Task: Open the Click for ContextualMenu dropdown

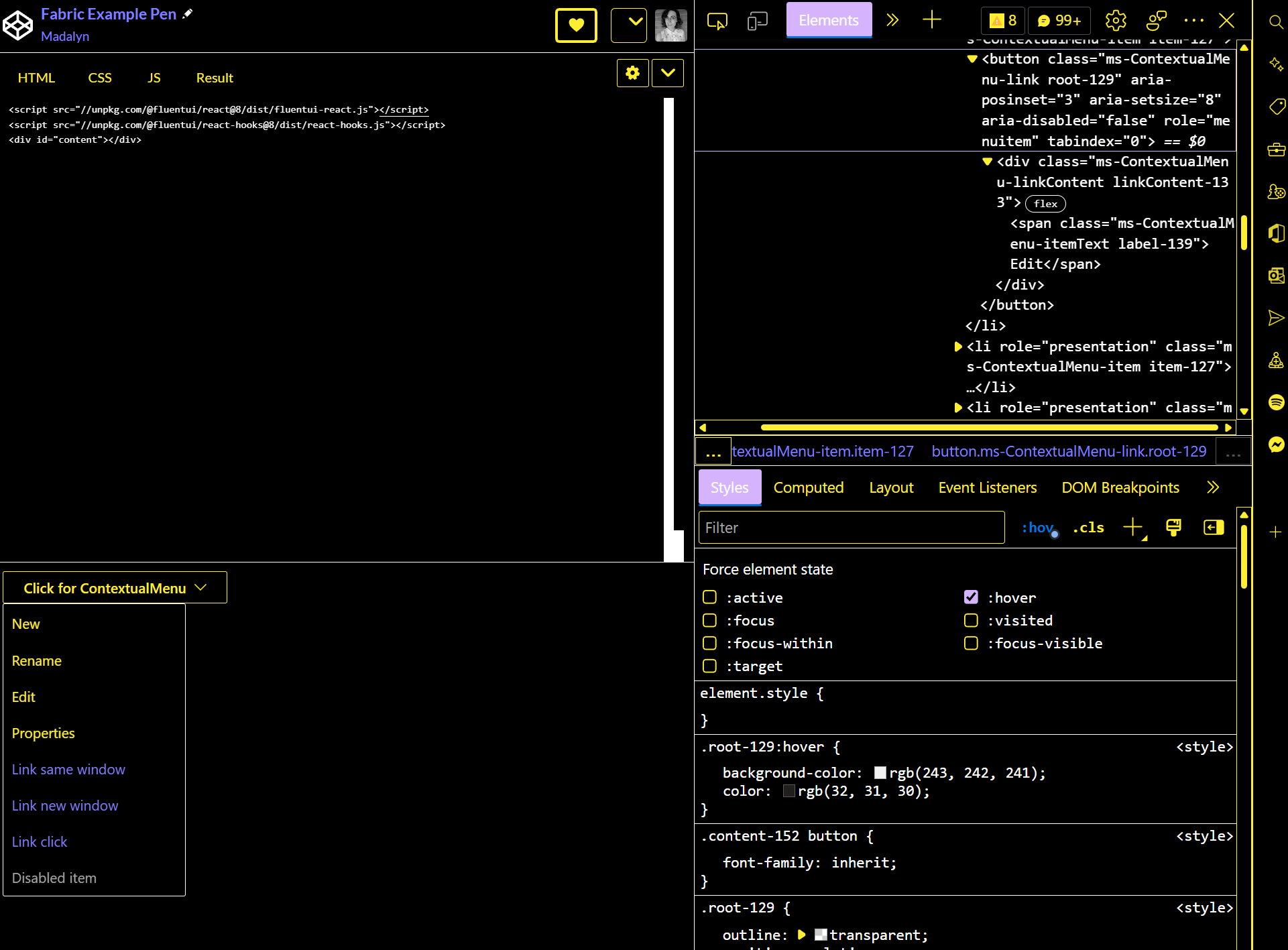Action: (x=115, y=588)
